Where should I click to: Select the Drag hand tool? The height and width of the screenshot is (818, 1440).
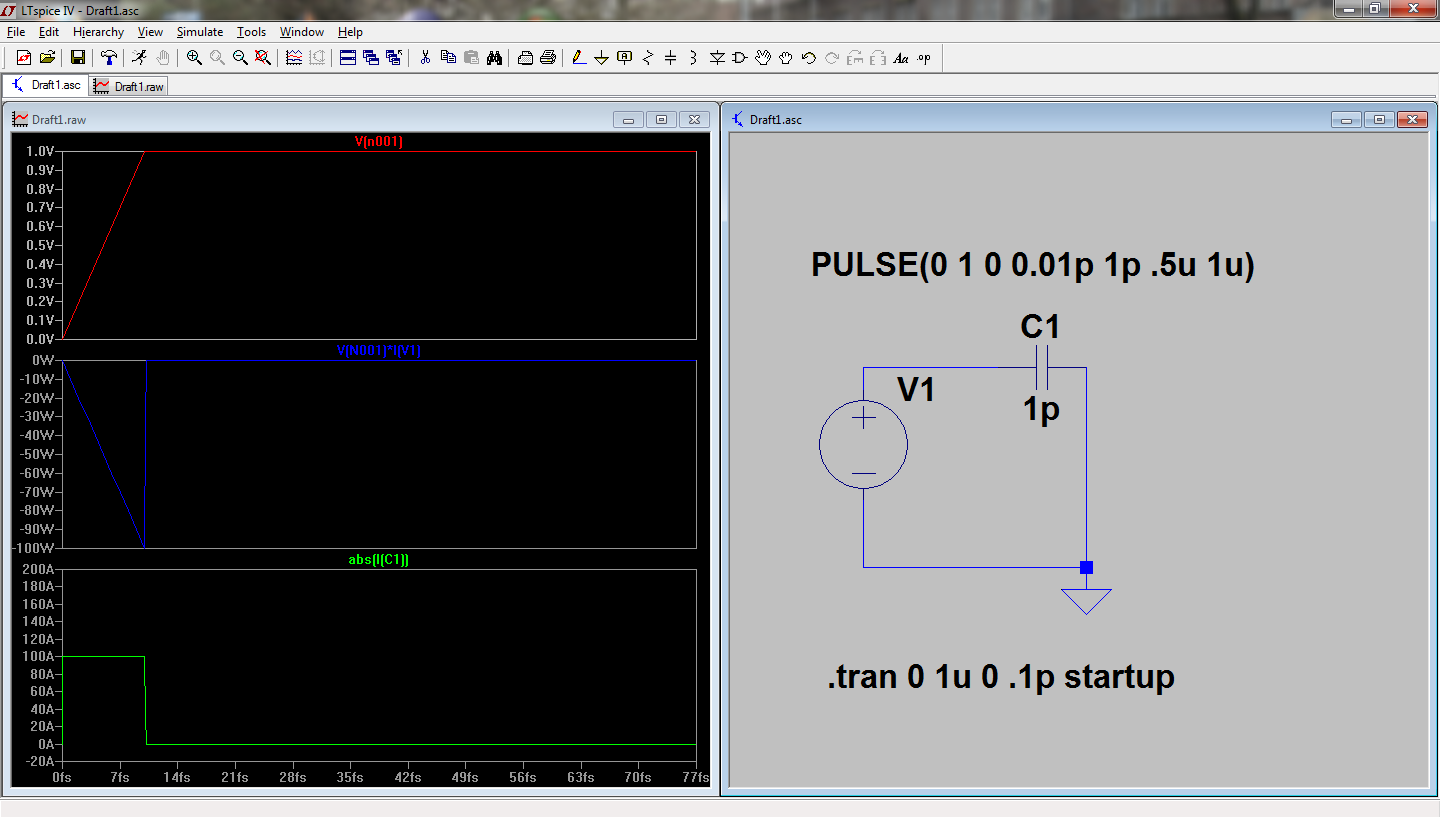pyautogui.click(x=786, y=58)
